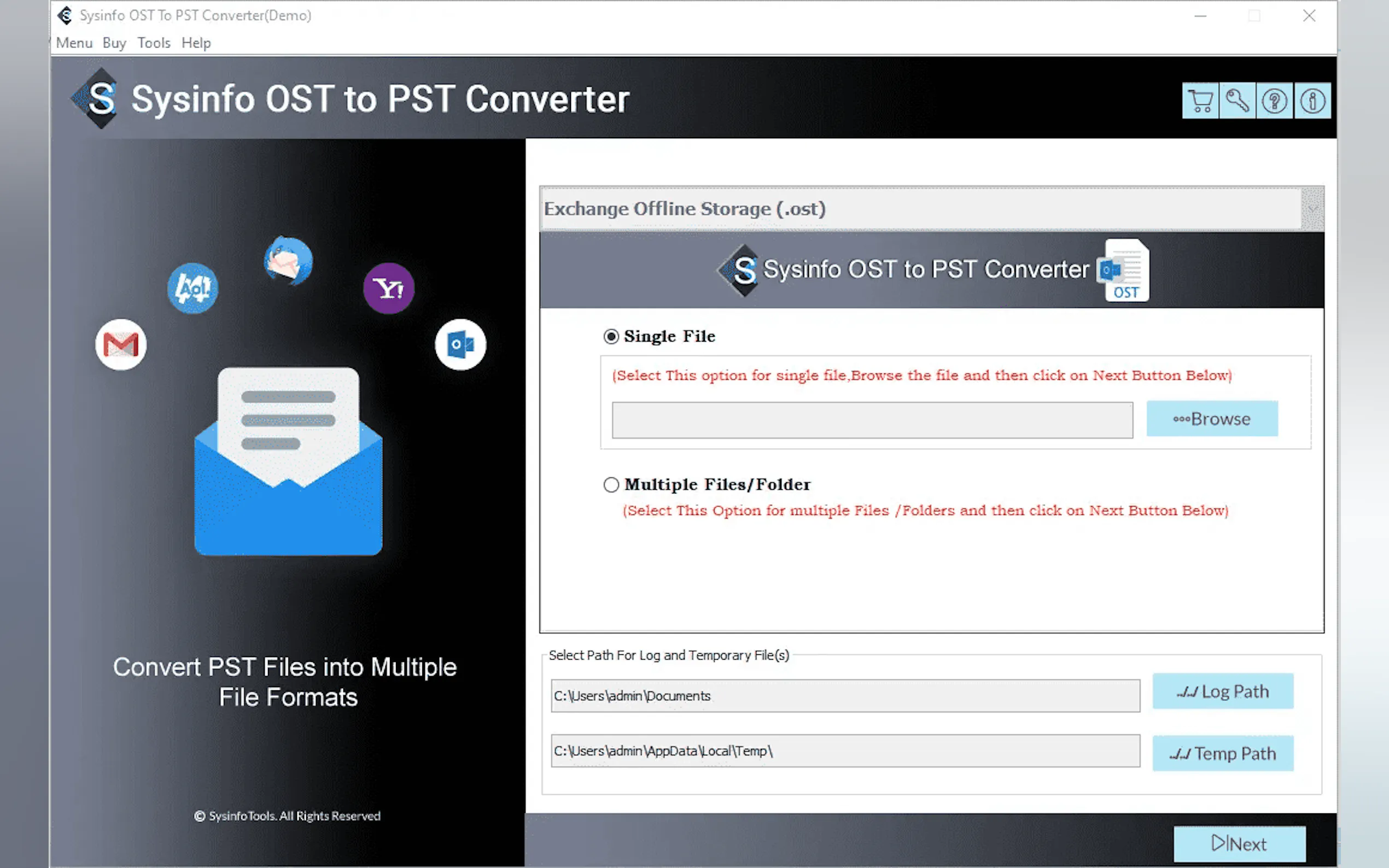Click the Outlook icon in left panel
Viewport: 1389px width, 868px height.
460,344
